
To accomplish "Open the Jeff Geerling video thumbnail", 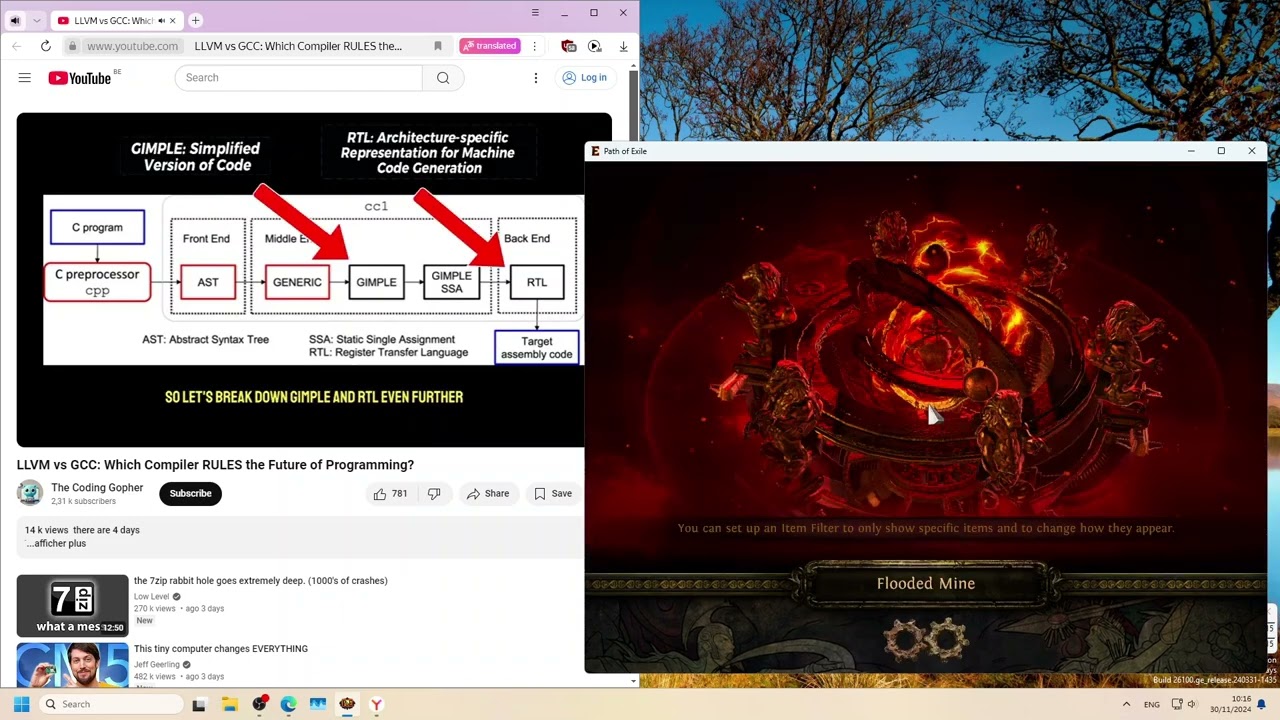I will click(73, 665).
